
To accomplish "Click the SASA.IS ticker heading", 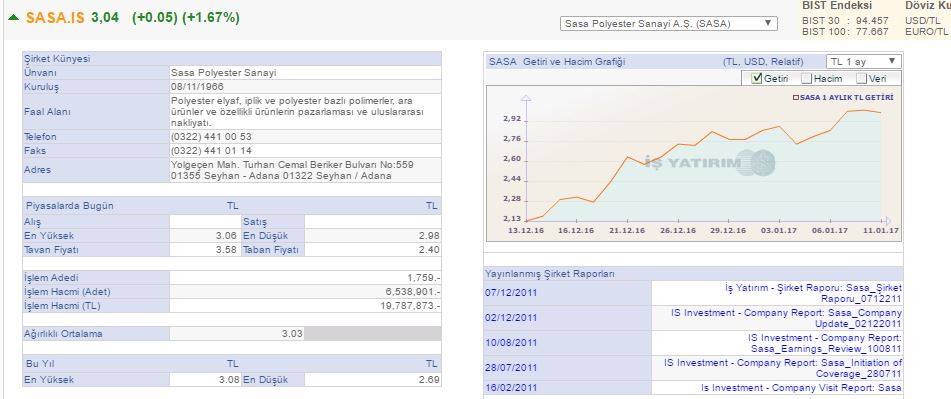I will point(55,18).
